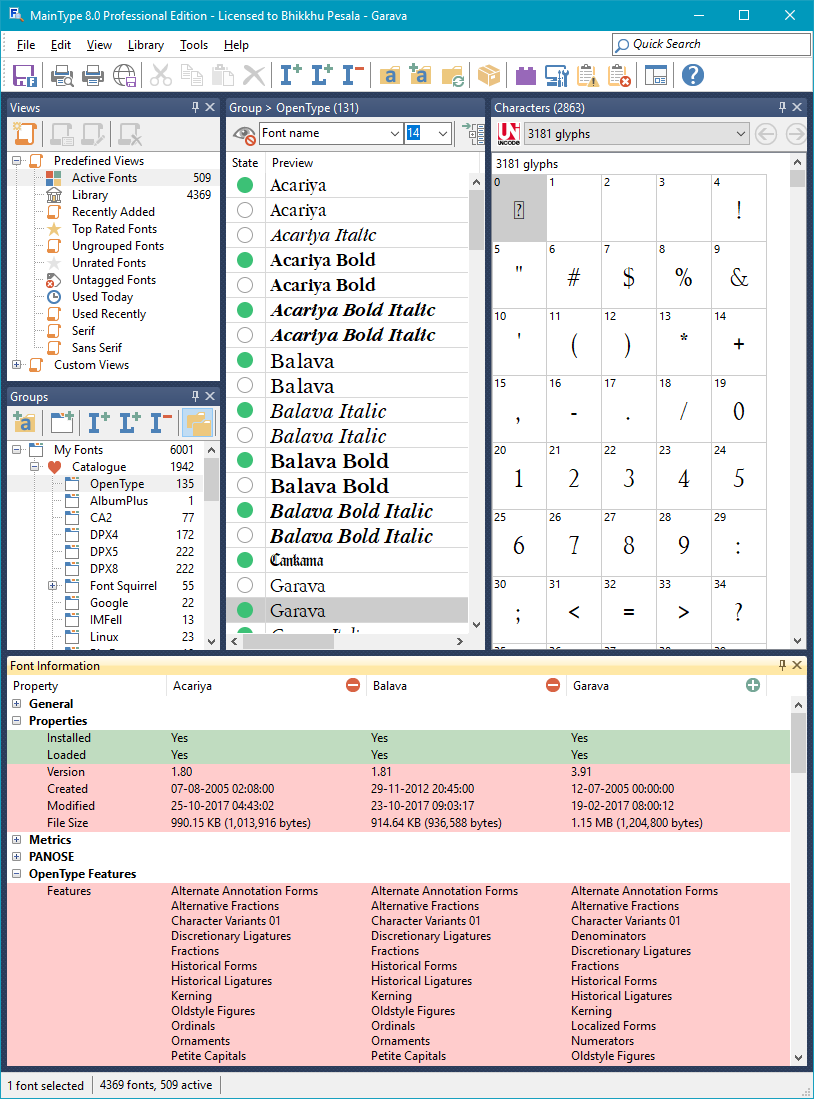Viewport: 814px width, 1099px height.
Task: Click the '+a' folder icon in the Groups panel
Action: (x=25, y=423)
